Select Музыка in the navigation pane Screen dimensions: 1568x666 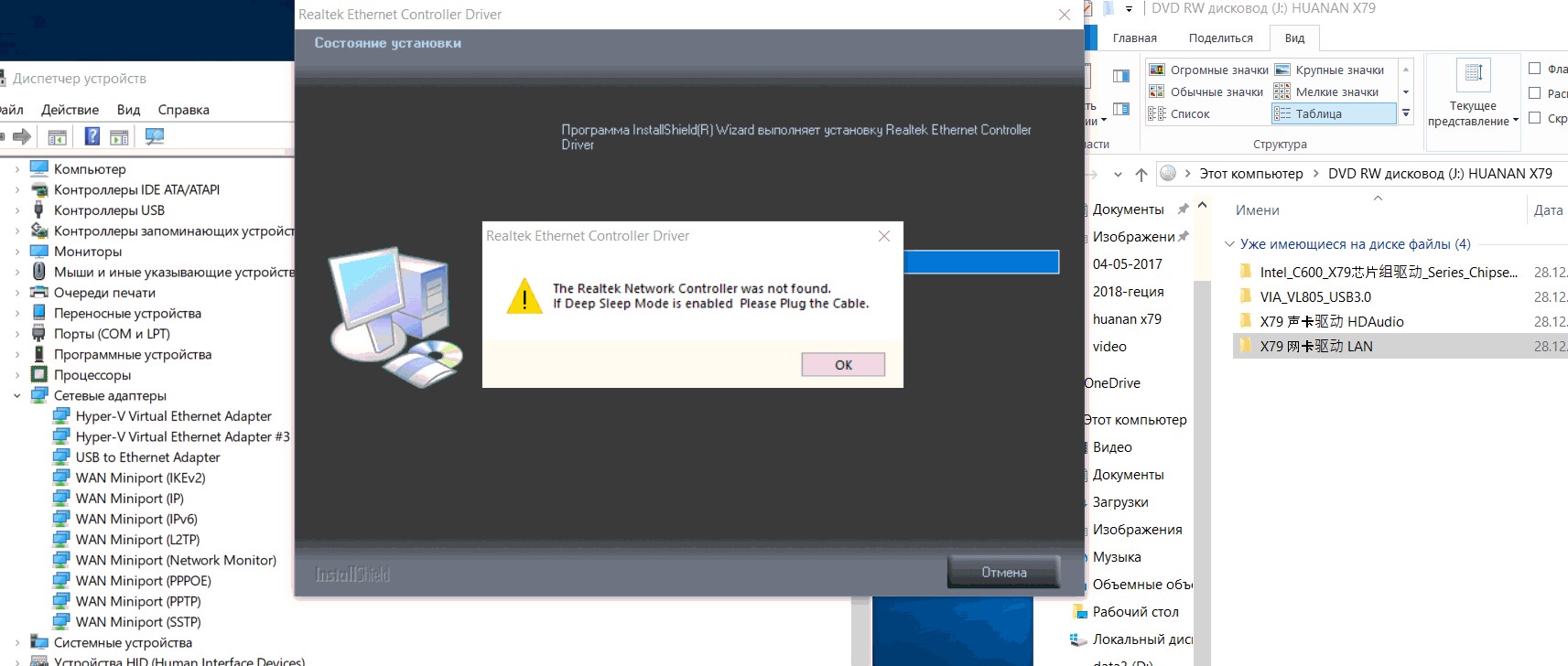pyautogui.click(x=1117, y=557)
